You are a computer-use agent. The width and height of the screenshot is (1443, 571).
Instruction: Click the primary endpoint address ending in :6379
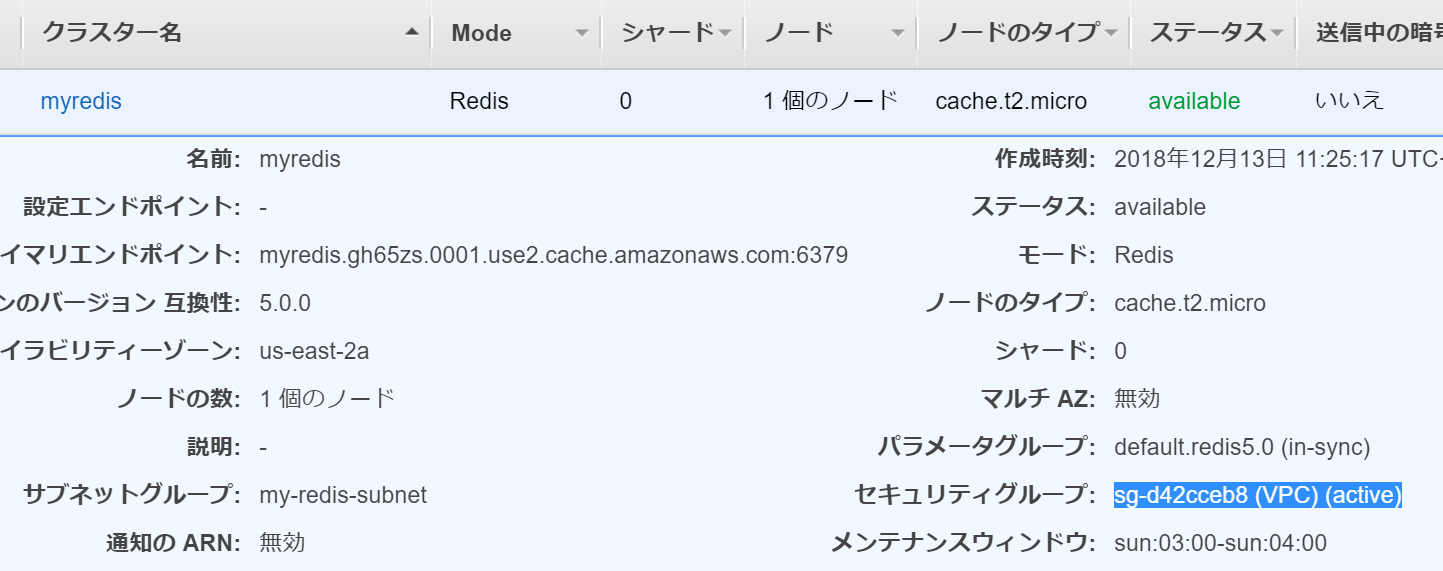[553, 255]
